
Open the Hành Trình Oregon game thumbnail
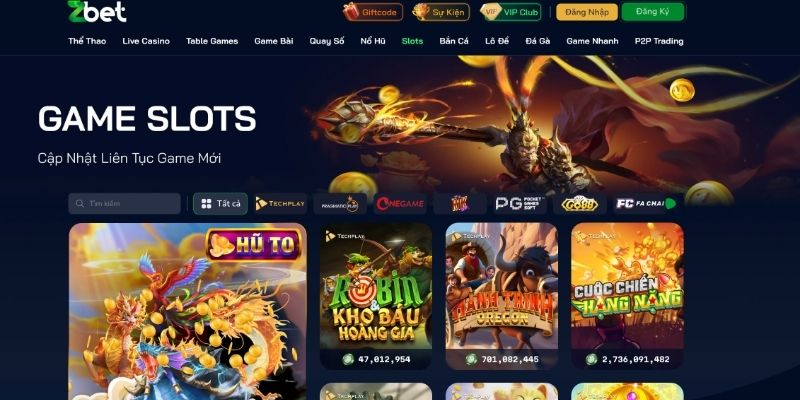[502, 296]
